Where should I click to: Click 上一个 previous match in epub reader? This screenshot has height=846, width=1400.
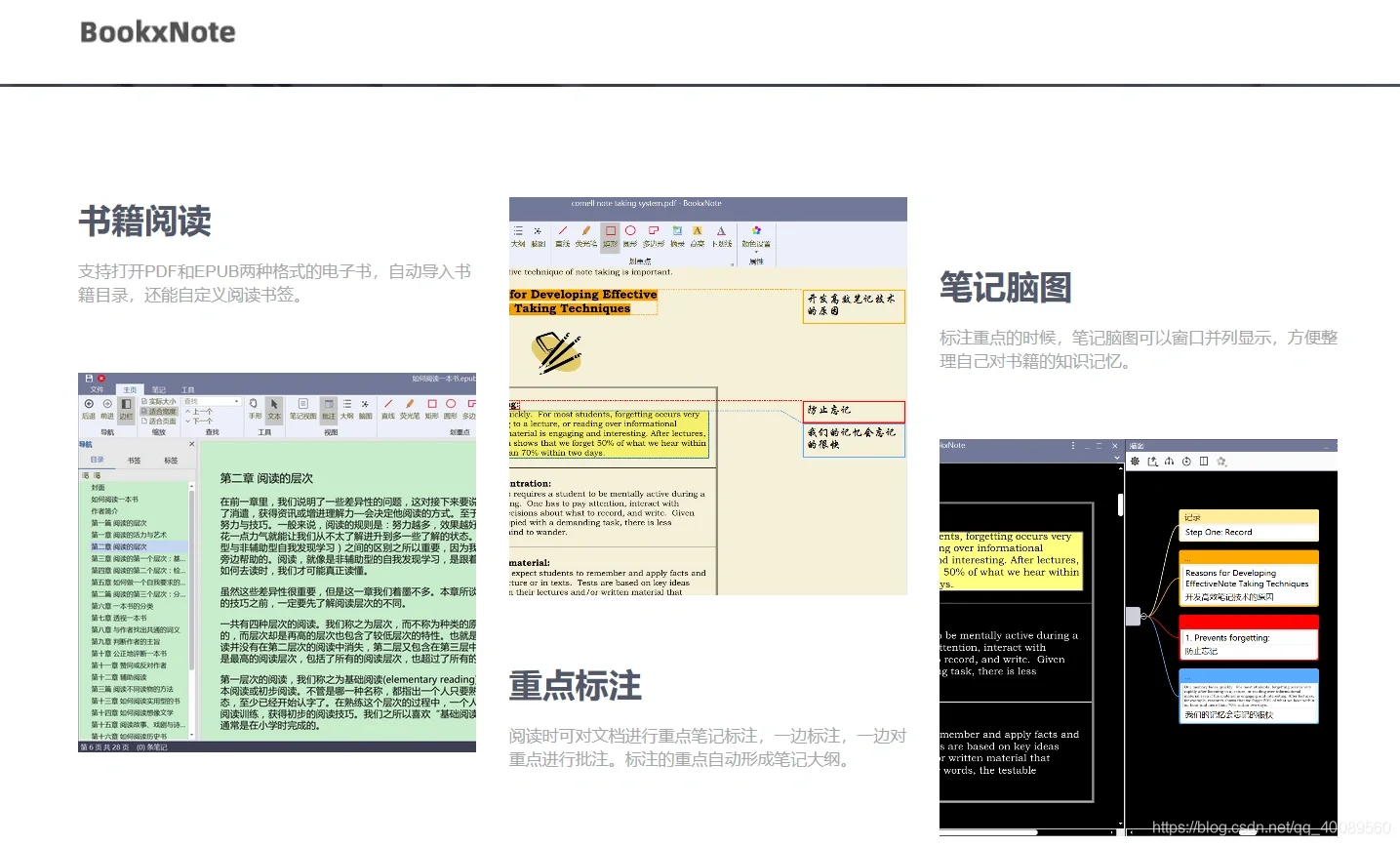[x=199, y=411]
